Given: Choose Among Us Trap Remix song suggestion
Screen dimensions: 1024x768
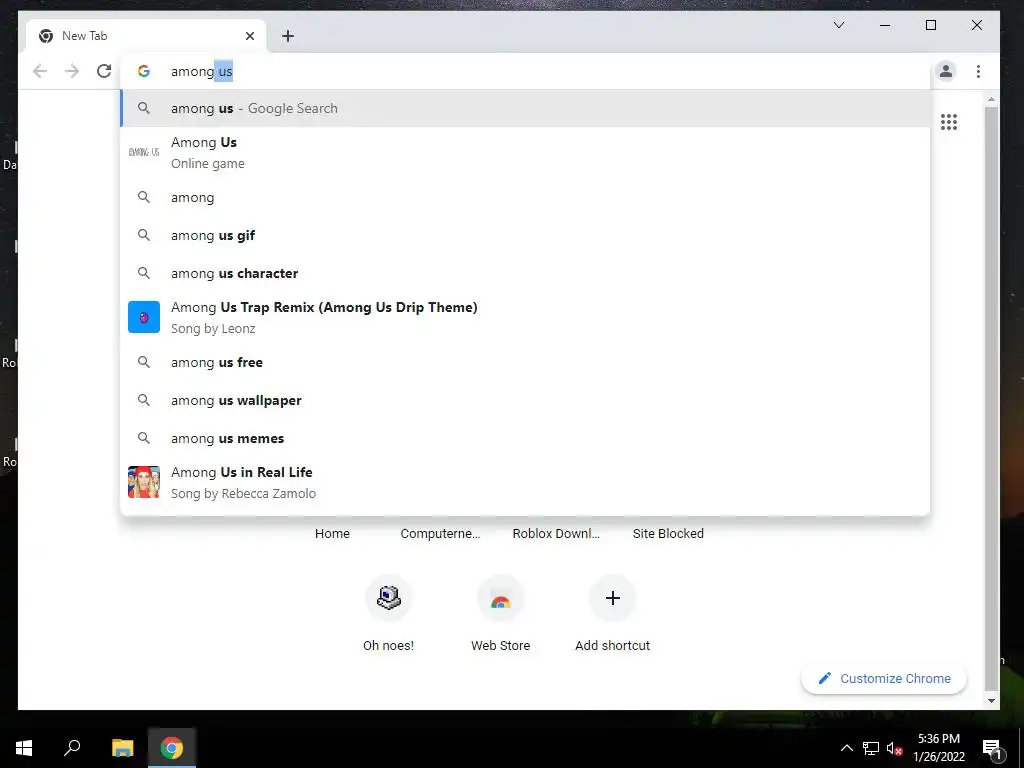Looking at the screenshot, I should pos(525,317).
